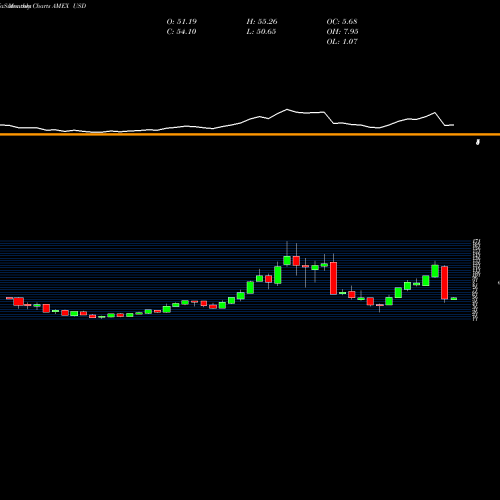500x500 pixels.
Task: Click the OC: 5.68 reading
Action: (342, 21)
